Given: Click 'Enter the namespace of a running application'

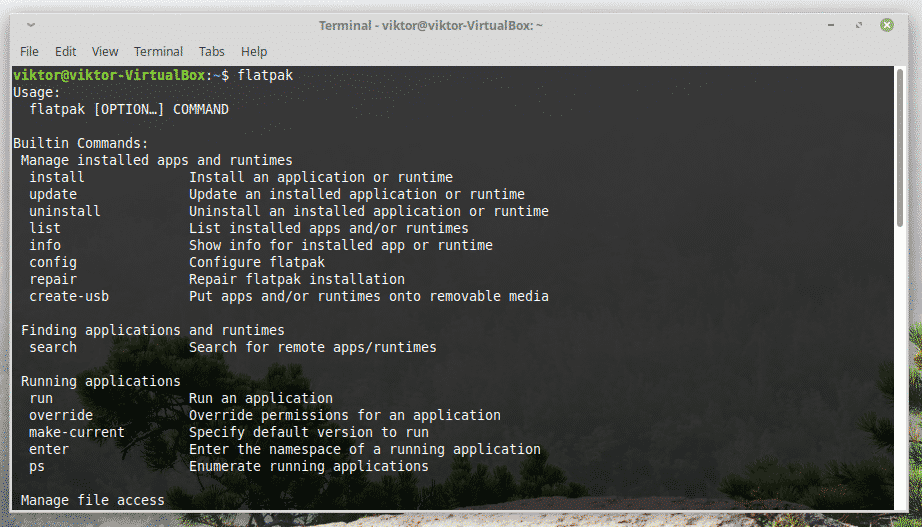Looking at the screenshot, I should 365,450.
